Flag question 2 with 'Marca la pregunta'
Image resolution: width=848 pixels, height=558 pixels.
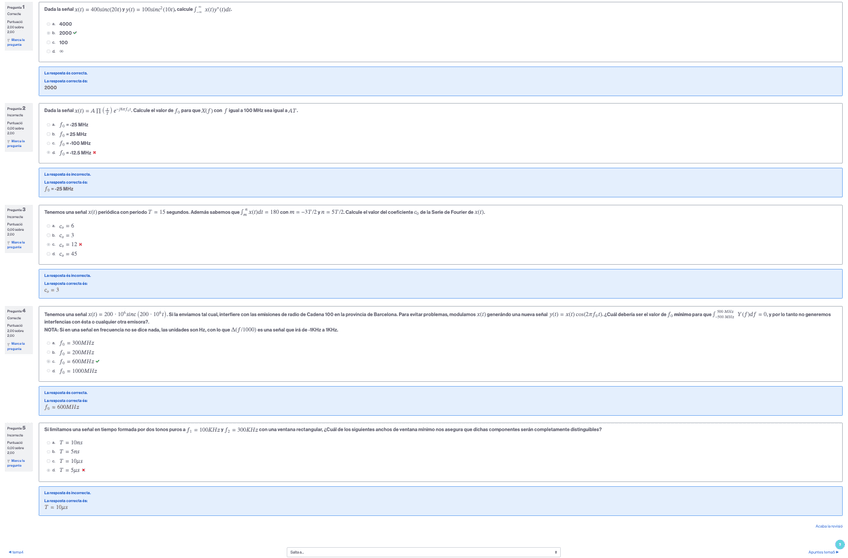click(x=16, y=143)
